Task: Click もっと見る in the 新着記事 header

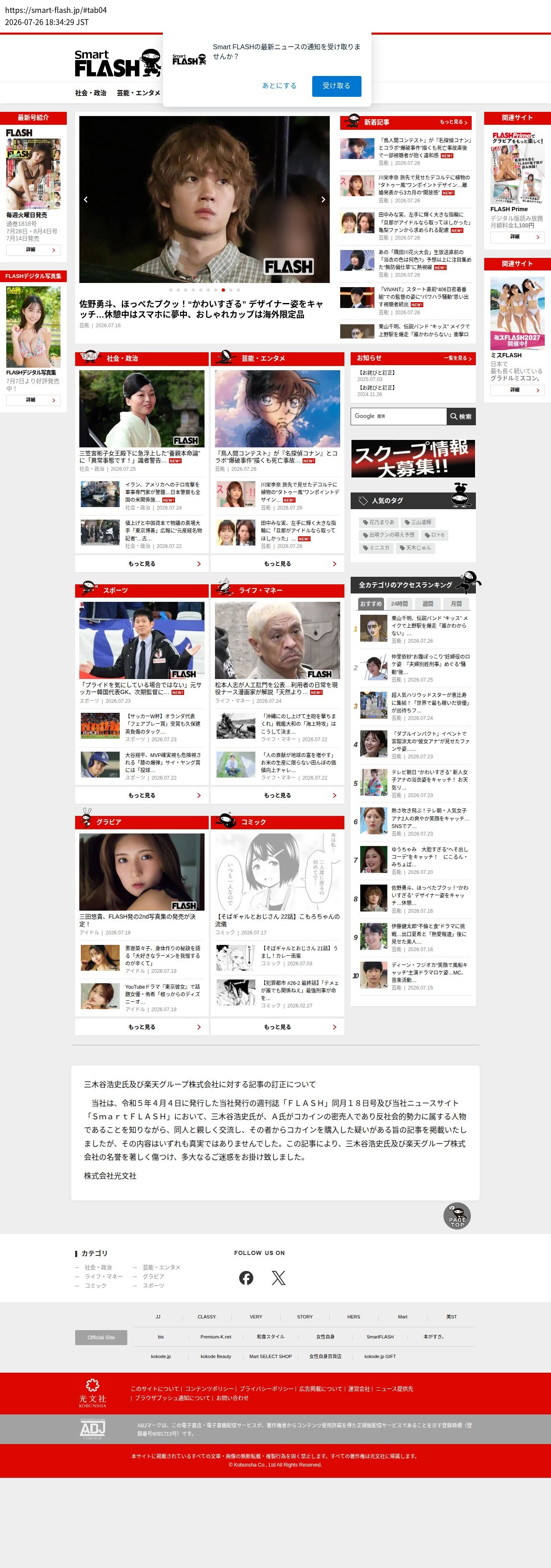Action: click(454, 122)
